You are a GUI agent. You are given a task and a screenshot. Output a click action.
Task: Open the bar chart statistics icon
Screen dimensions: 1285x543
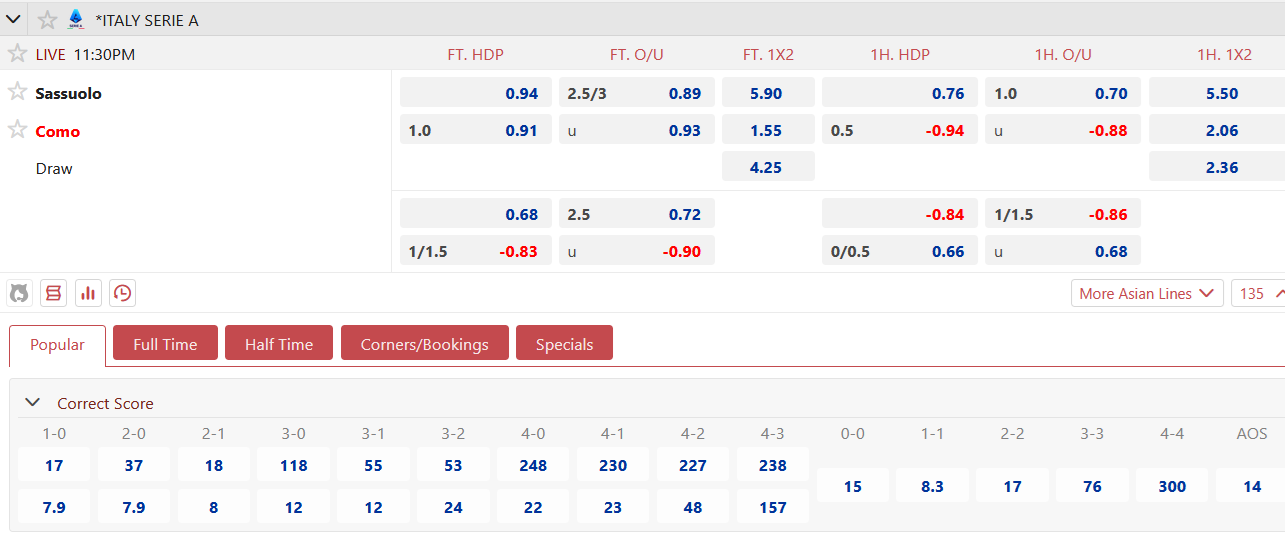(x=88, y=293)
